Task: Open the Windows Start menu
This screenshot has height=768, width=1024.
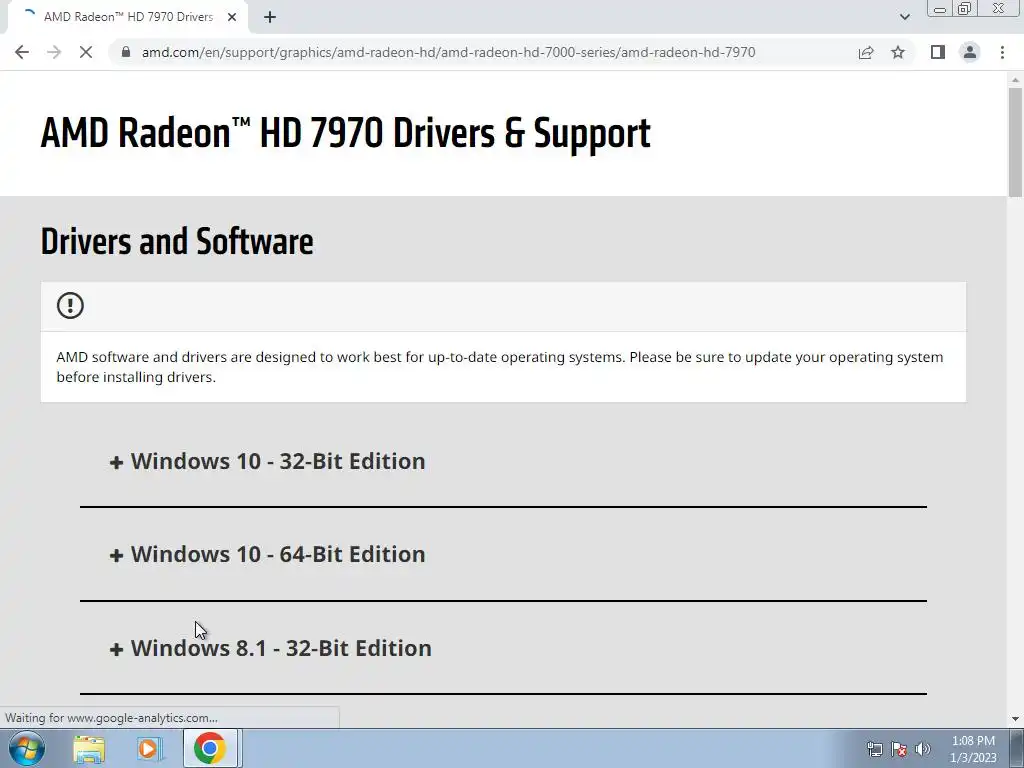Action: pyautogui.click(x=27, y=748)
